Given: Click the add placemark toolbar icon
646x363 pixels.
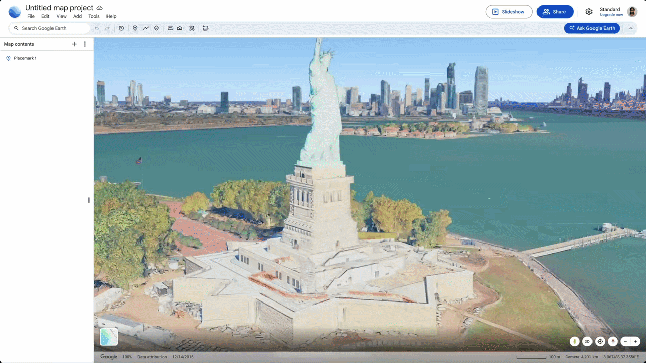Looking at the screenshot, I should (x=135, y=28).
